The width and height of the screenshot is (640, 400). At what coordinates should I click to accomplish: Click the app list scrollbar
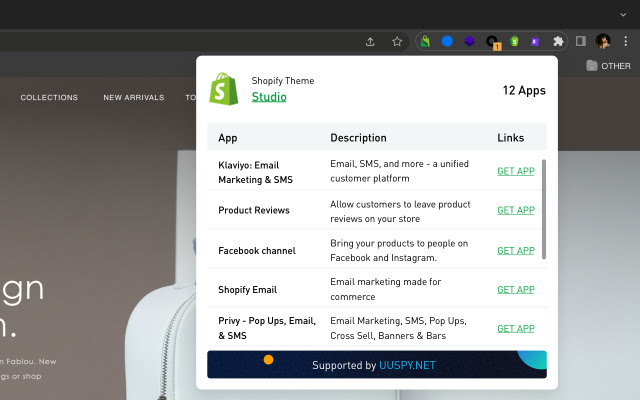click(544, 209)
